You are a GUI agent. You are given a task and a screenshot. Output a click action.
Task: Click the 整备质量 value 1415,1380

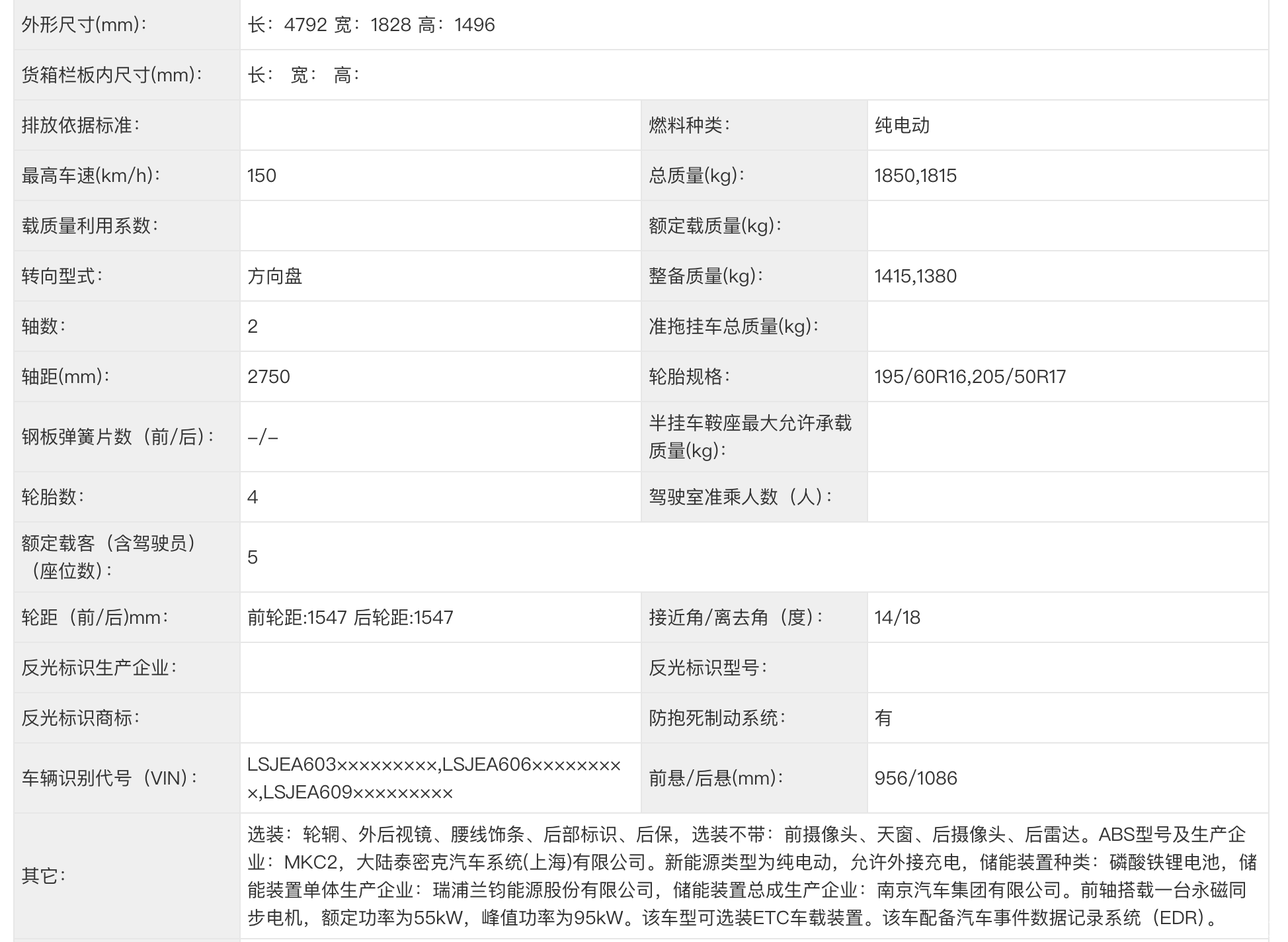coord(915,276)
